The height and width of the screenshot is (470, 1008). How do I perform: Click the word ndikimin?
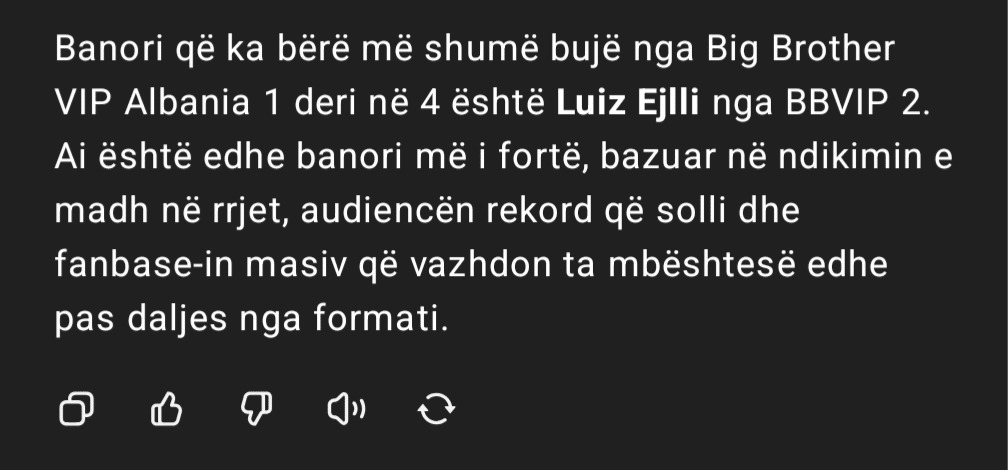850,158
